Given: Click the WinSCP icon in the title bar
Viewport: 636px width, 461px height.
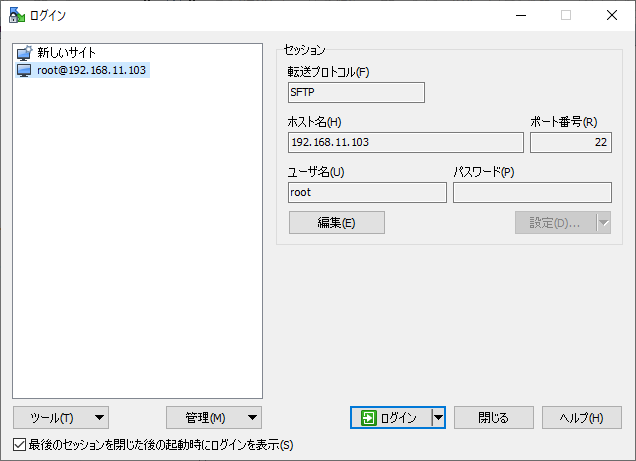Looking at the screenshot, I should [x=15, y=15].
